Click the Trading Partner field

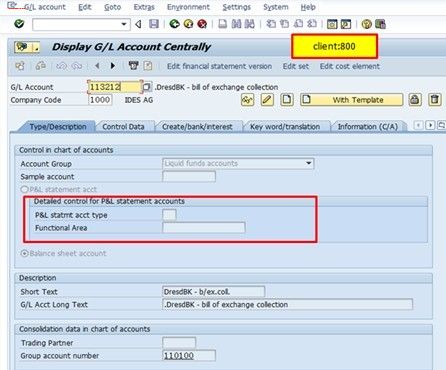coord(179,342)
